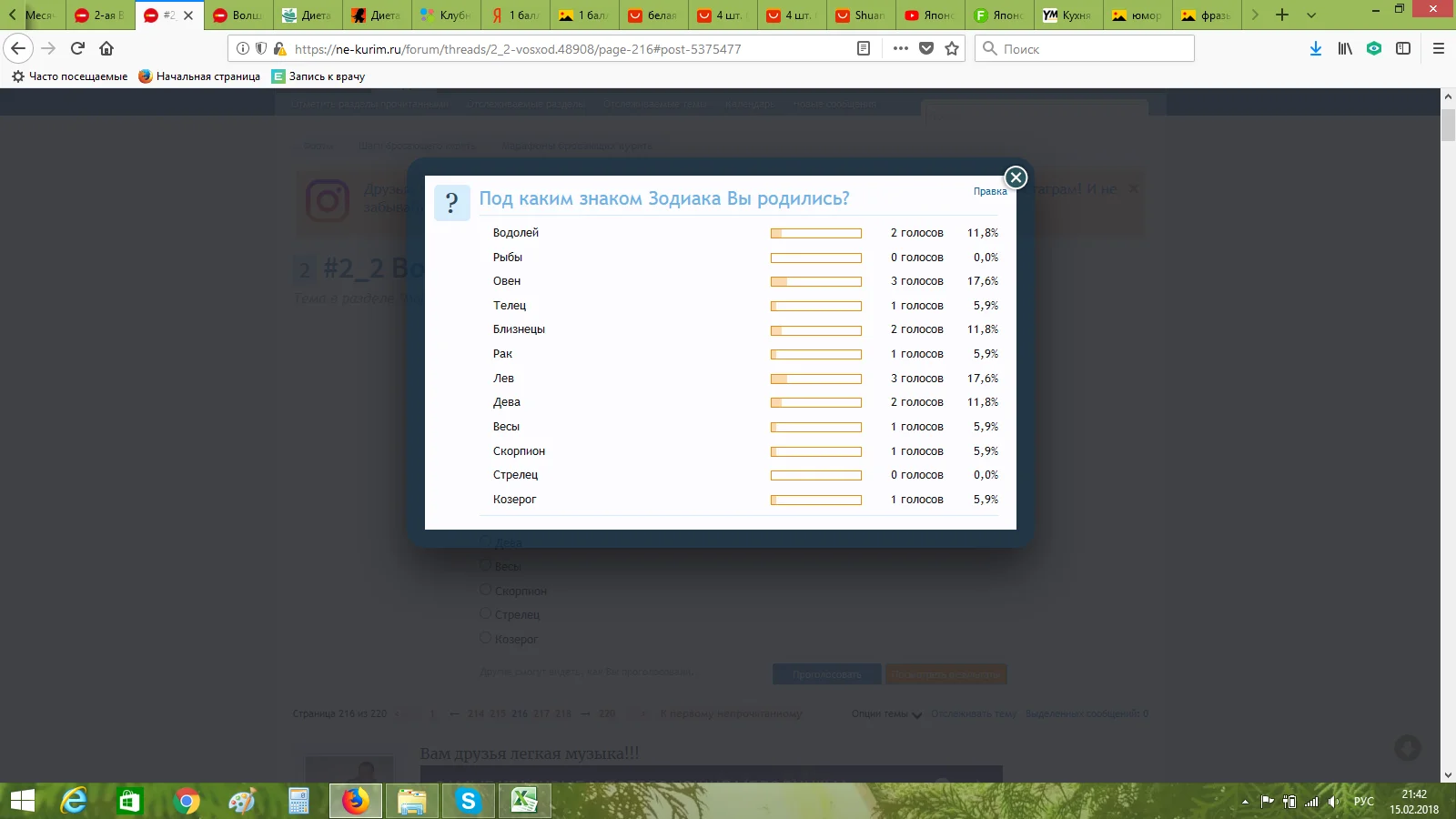The width and height of the screenshot is (1456, 819).
Task: Launch Internet Explorer from the taskbar
Action: click(x=74, y=801)
